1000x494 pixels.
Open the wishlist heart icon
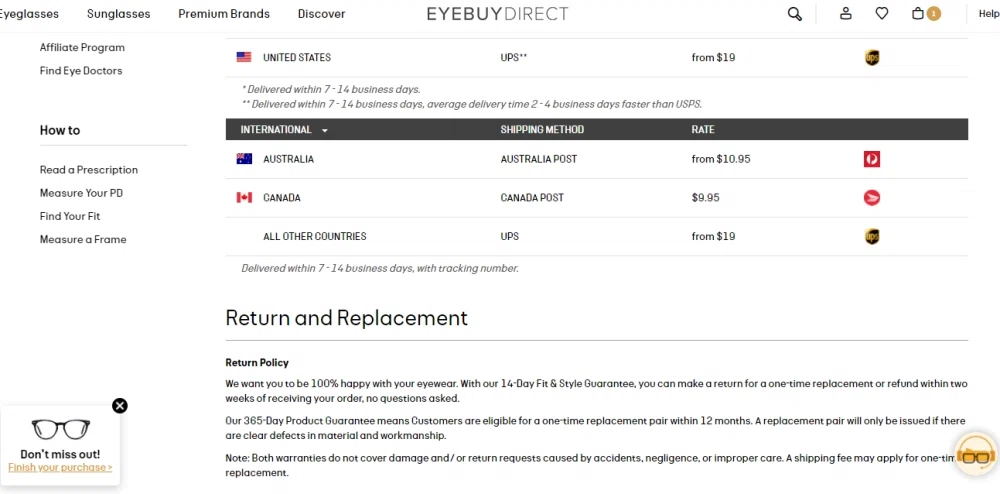(881, 14)
